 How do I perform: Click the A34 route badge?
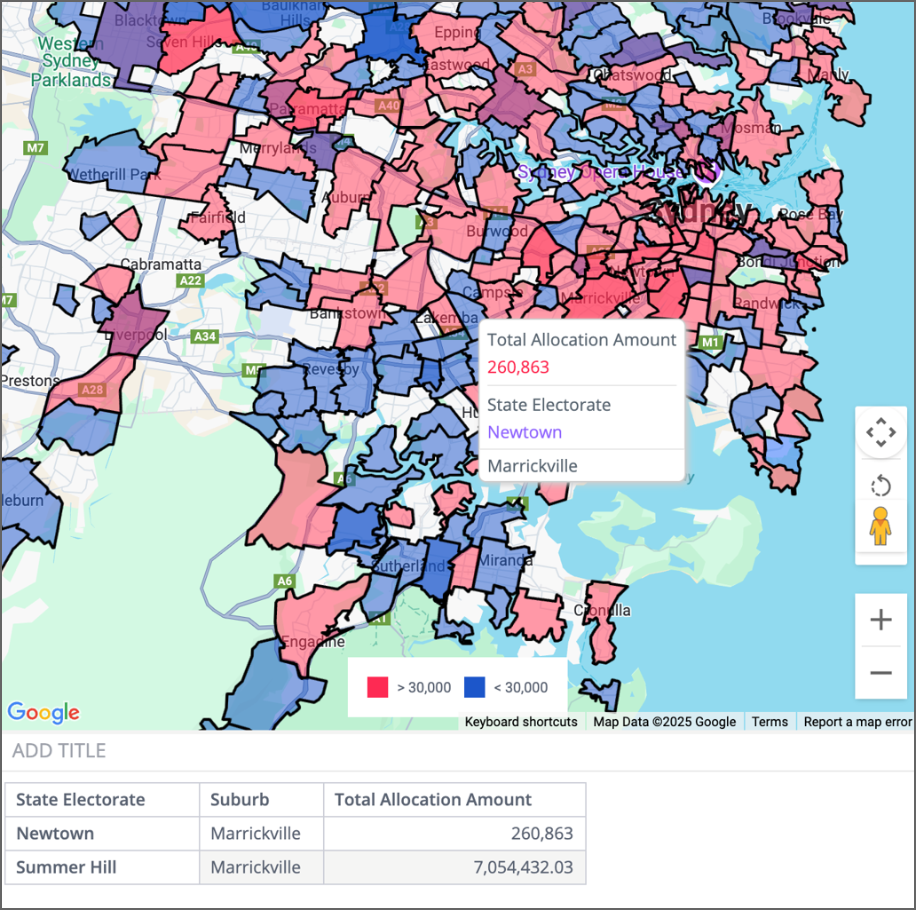point(205,336)
